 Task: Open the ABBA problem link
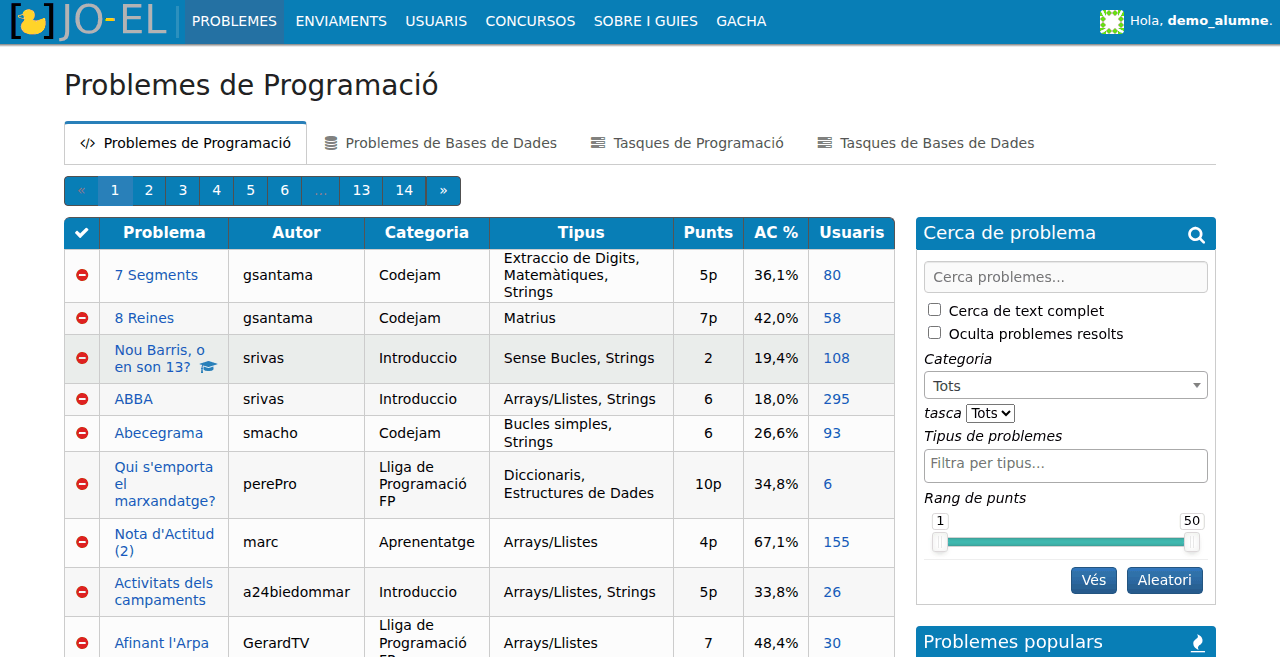tap(134, 399)
